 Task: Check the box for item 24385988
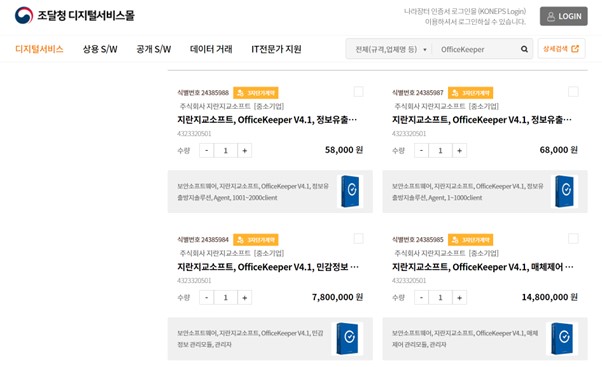pyautogui.click(x=358, y=92)
